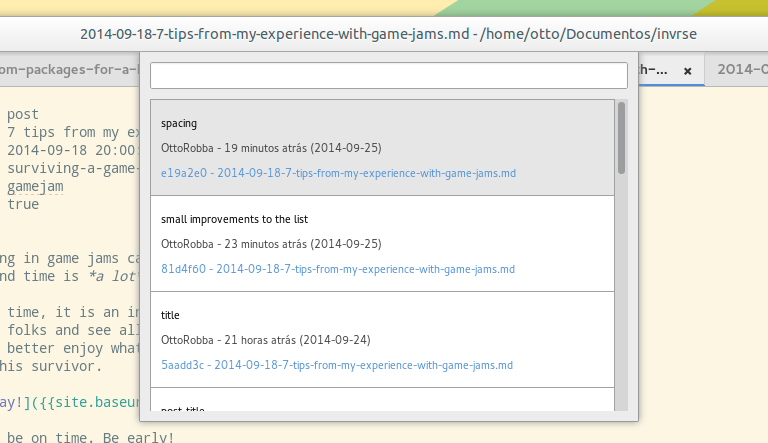Select 'small improvements to the list' commit
Image resolution: width=768 pixels, height=443 pixels.
pos(382,244)
